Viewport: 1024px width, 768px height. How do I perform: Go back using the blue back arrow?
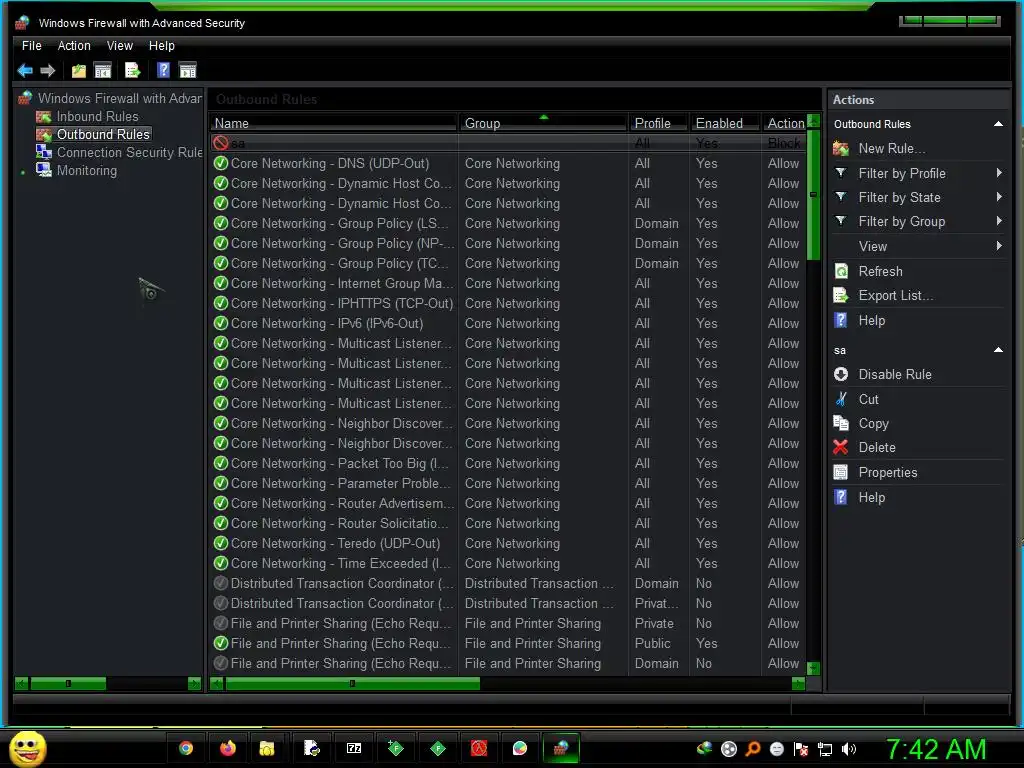coord(25,71)
